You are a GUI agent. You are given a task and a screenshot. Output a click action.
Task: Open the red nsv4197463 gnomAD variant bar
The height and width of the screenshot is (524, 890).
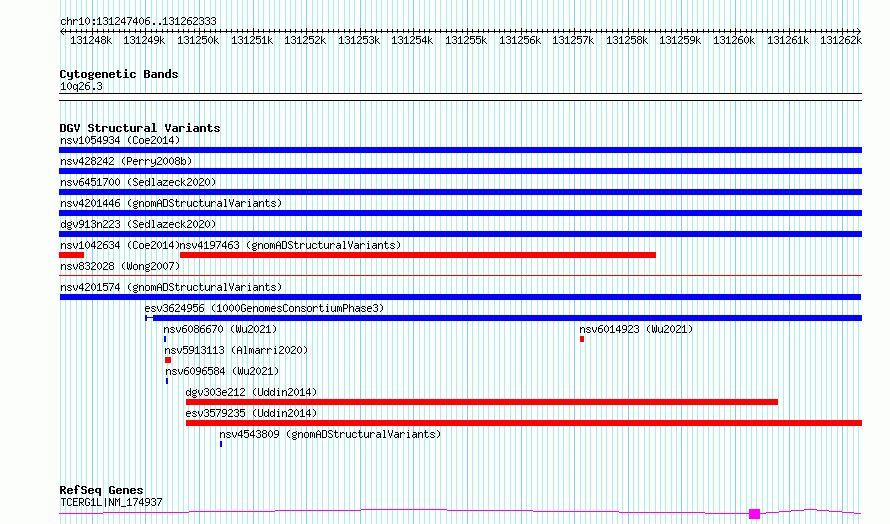pyautogui.click(x=418, y=255)
